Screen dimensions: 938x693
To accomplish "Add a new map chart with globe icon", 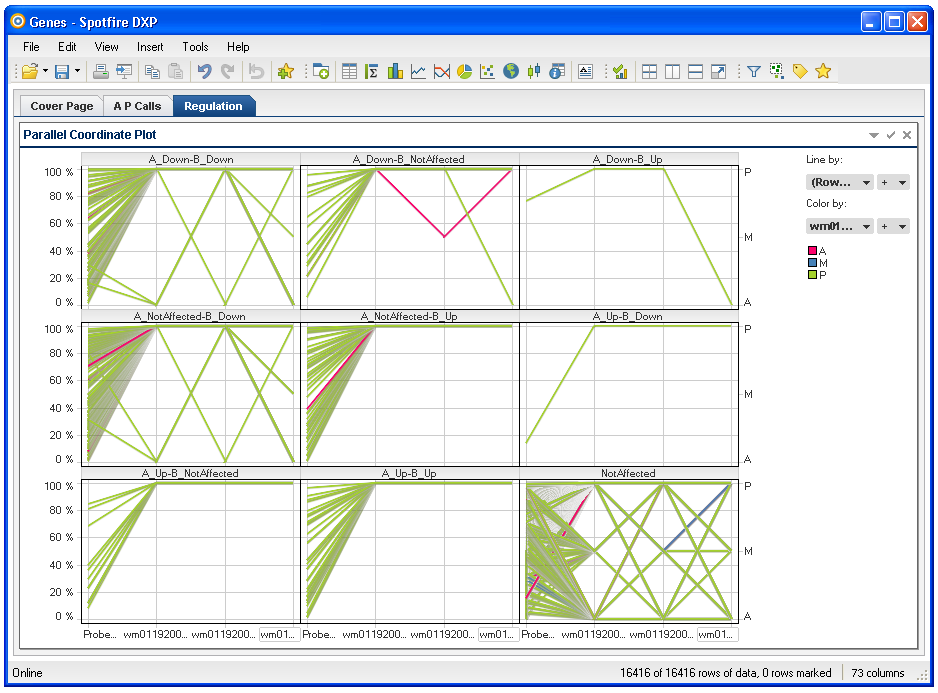I will click(x=511, y=71).
